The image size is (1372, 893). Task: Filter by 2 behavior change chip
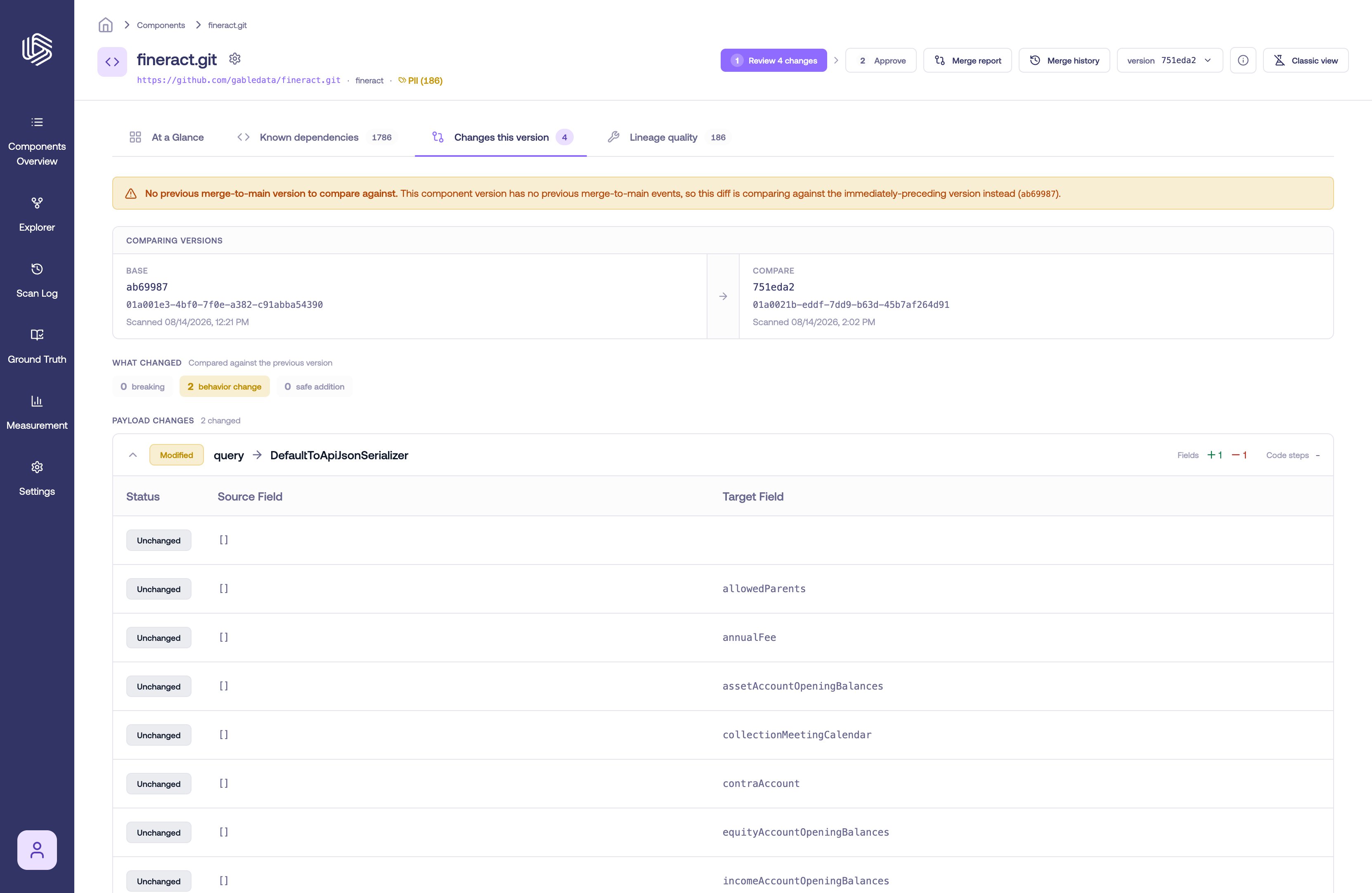pyautogui.click(x=224, y=386)
